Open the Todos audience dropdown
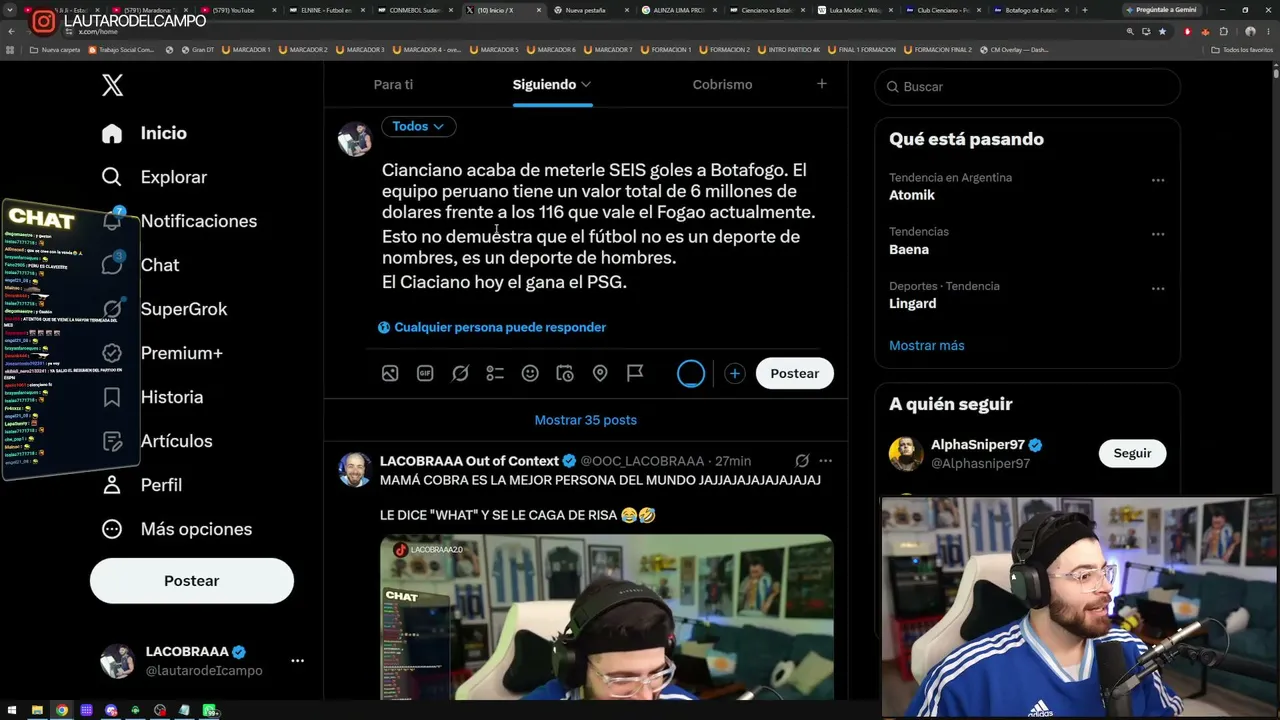 (x=418, y=126)
